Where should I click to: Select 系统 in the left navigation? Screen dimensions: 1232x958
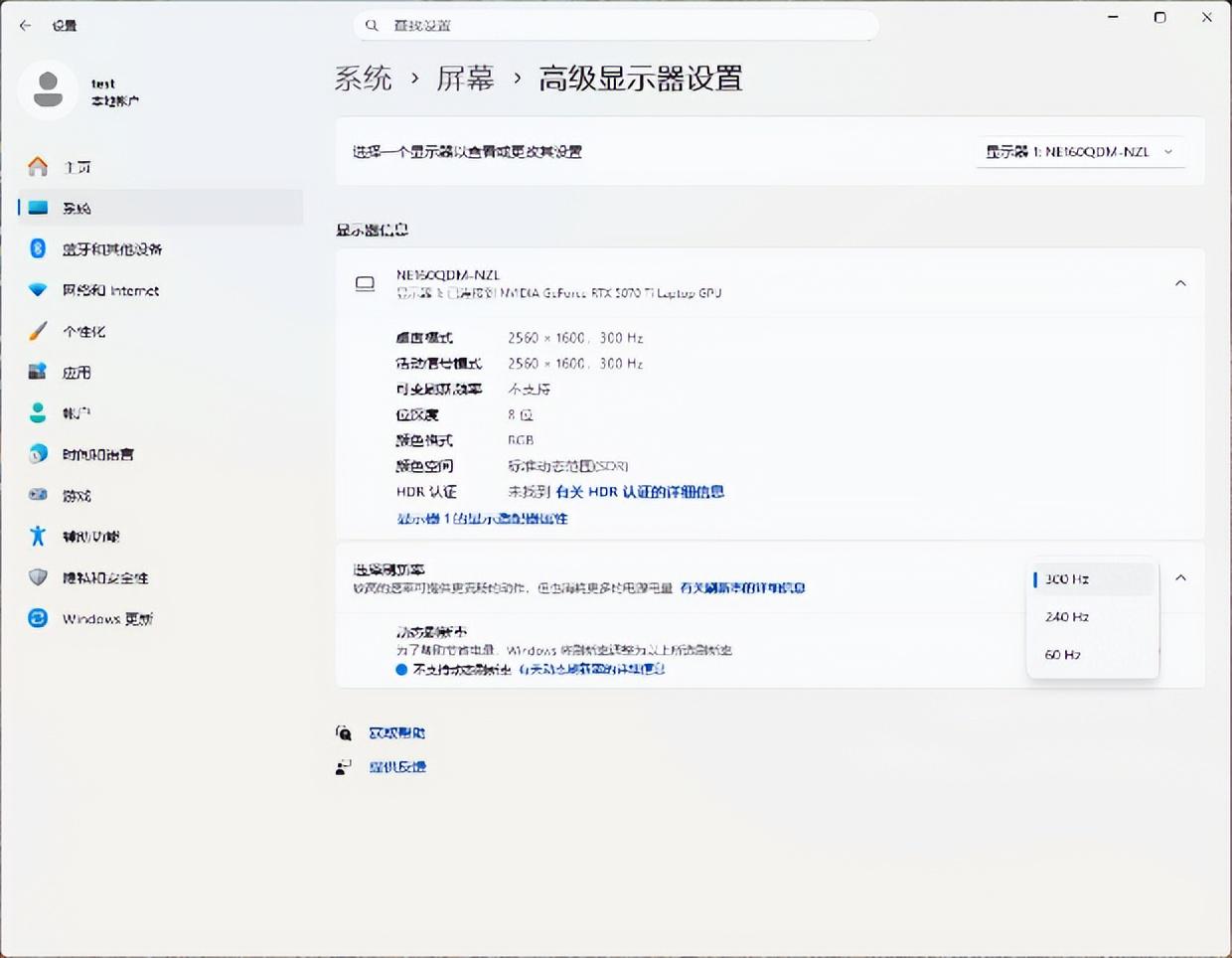[77, 208]
